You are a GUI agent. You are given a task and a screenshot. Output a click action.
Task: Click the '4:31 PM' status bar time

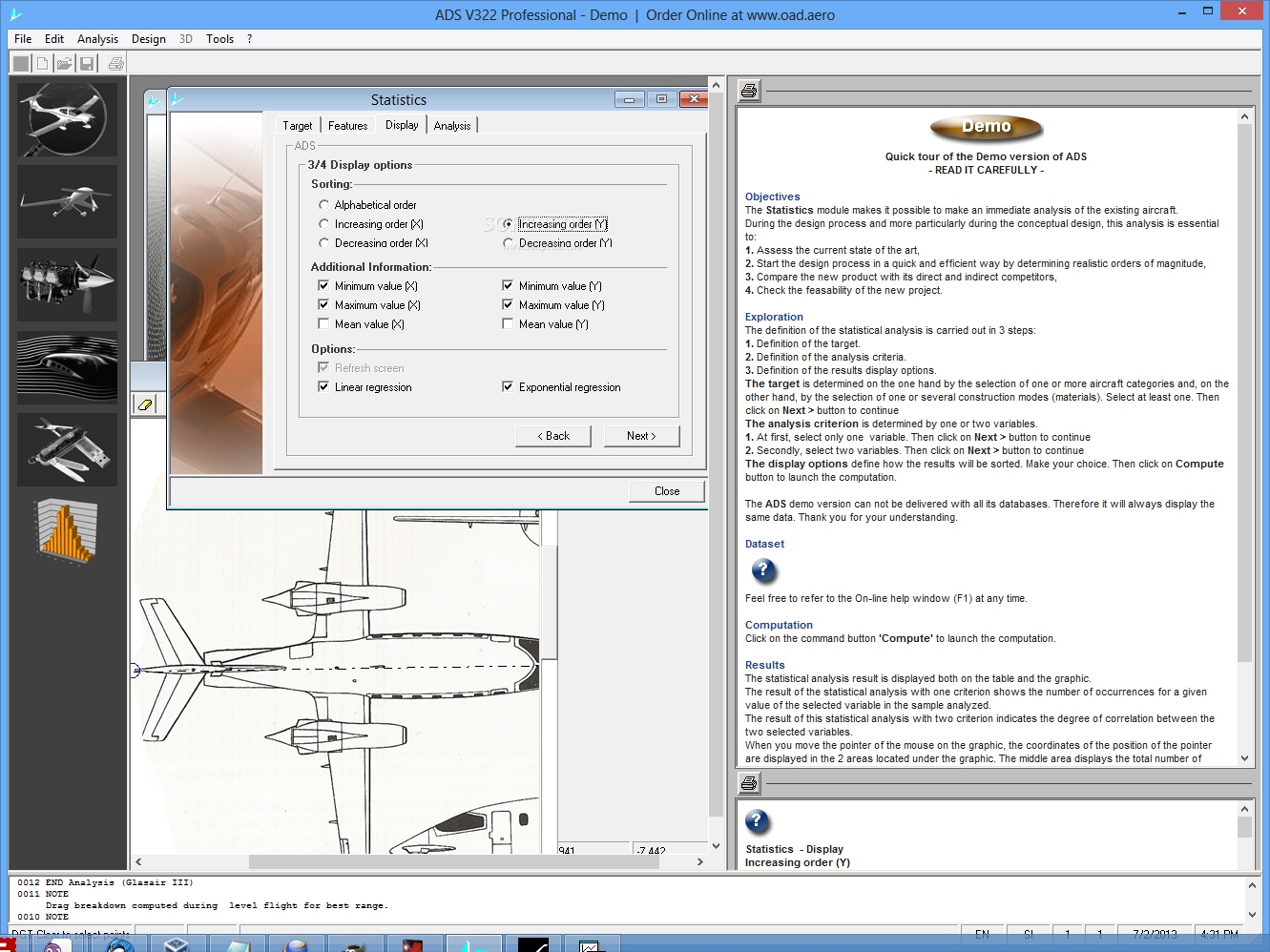click(x=1219, y=934)
